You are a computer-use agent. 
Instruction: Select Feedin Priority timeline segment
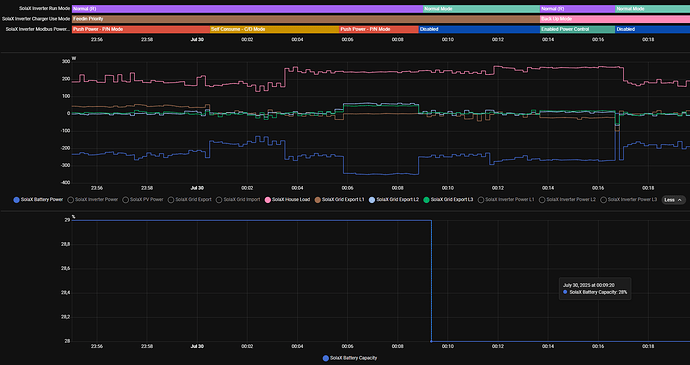306,19
